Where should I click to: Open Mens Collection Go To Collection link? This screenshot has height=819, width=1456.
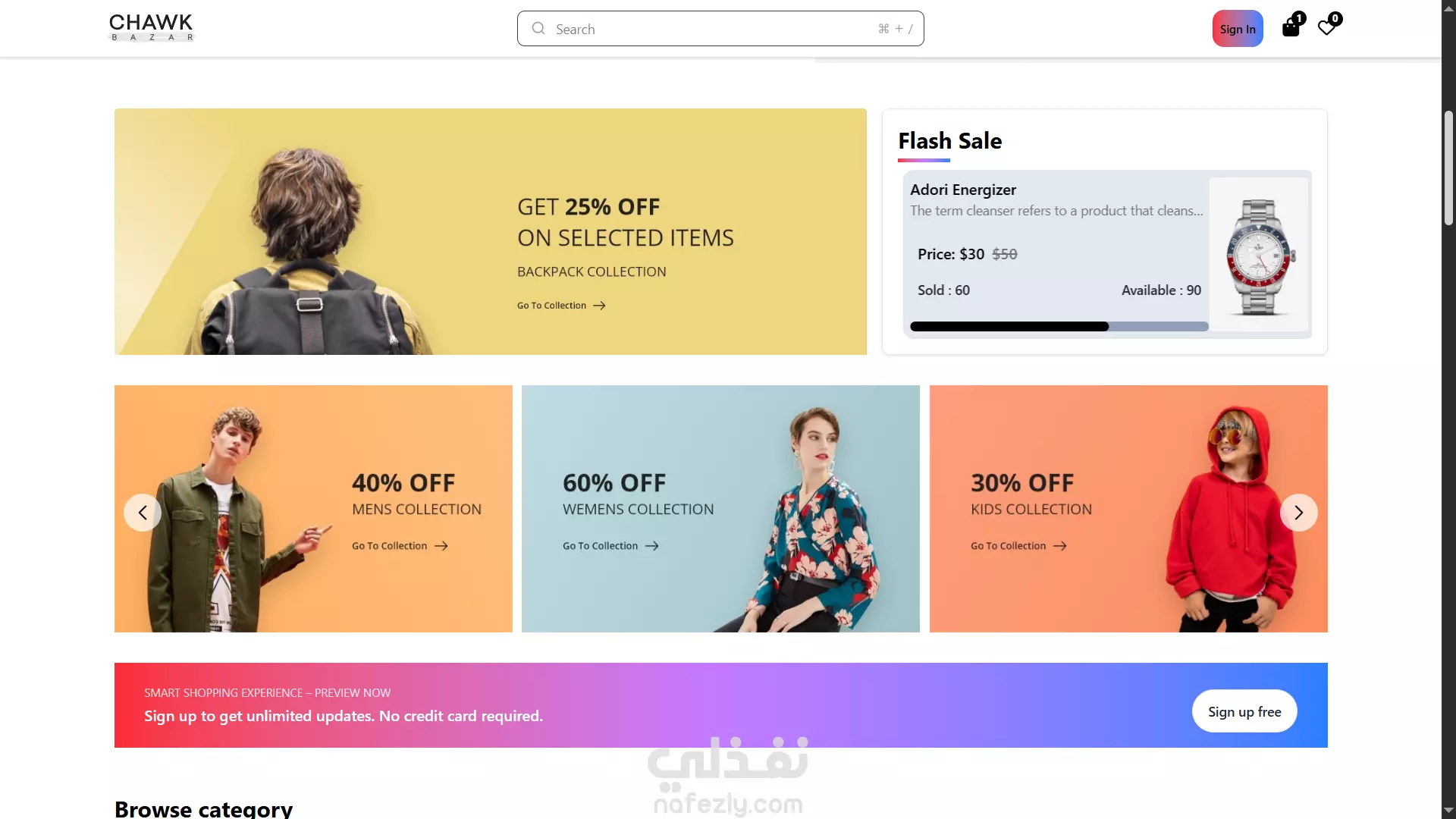pyautogui.click(x=400, y=546)
